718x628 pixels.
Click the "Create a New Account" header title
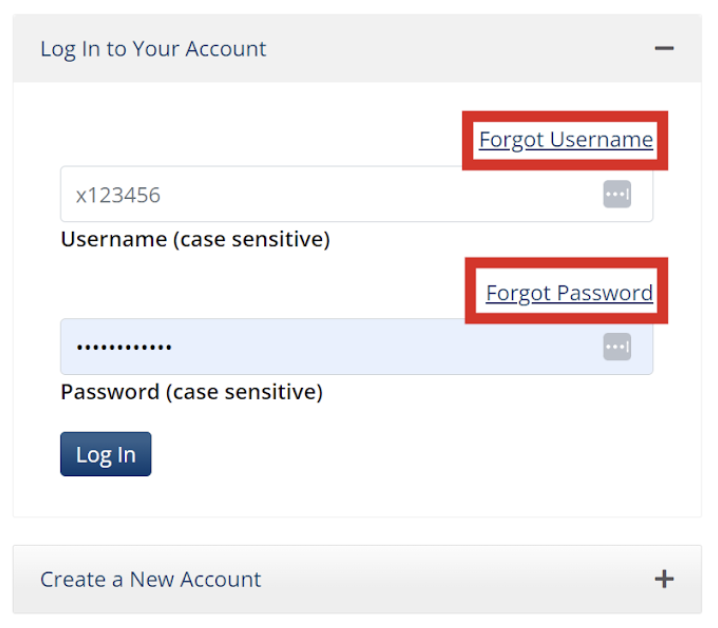tap(150, 580)
